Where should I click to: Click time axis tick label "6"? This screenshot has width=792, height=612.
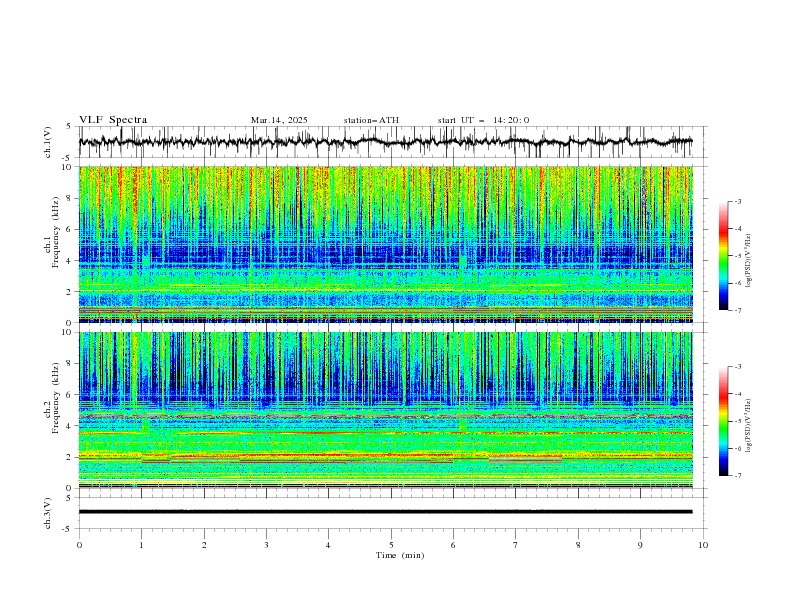tap(453, 545)
